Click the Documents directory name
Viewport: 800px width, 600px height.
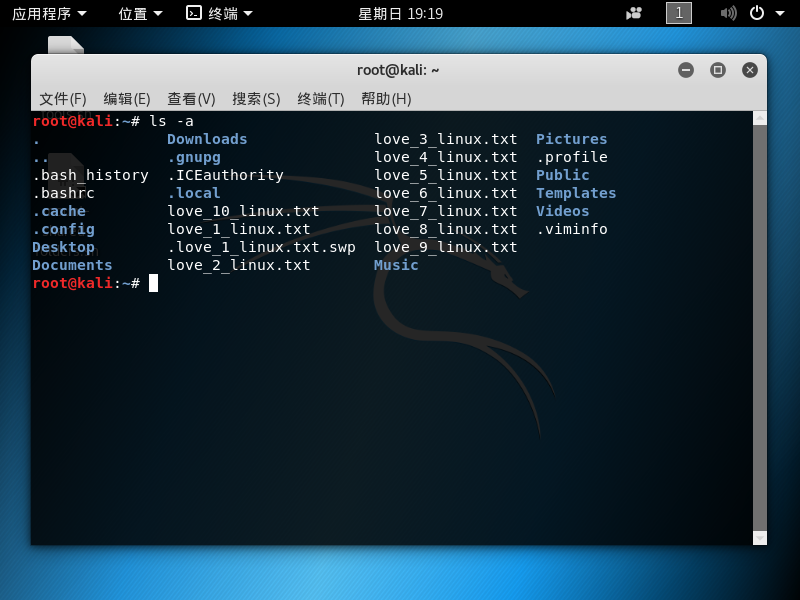[72, 265]
